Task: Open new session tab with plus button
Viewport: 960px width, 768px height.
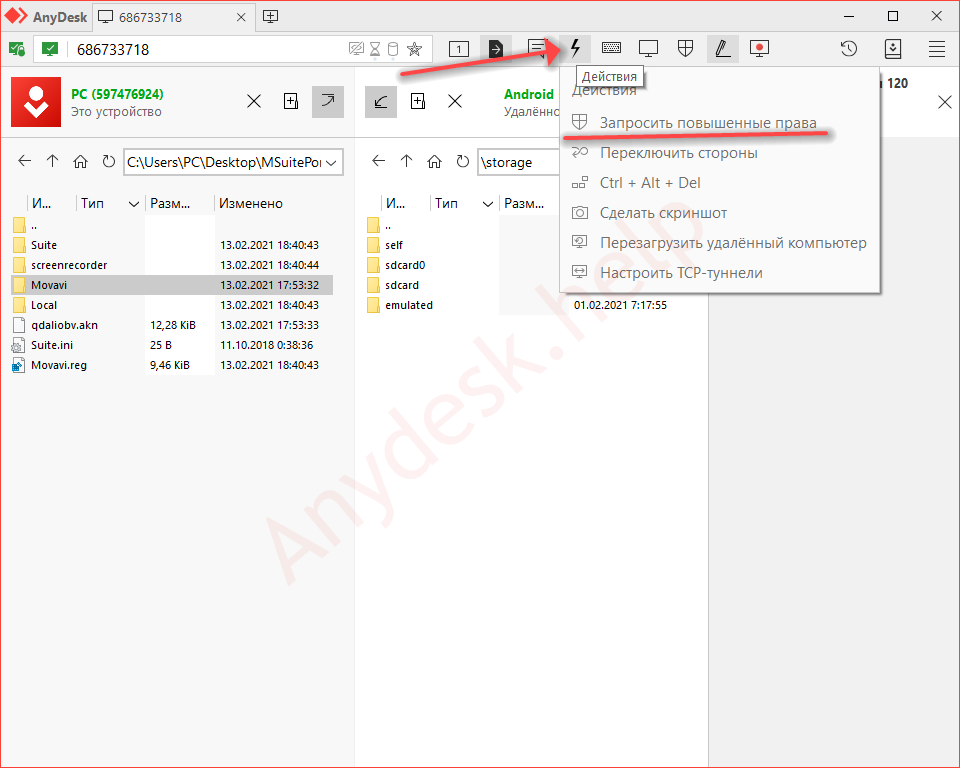Action: pyautogui.click(x=270, y=17)
